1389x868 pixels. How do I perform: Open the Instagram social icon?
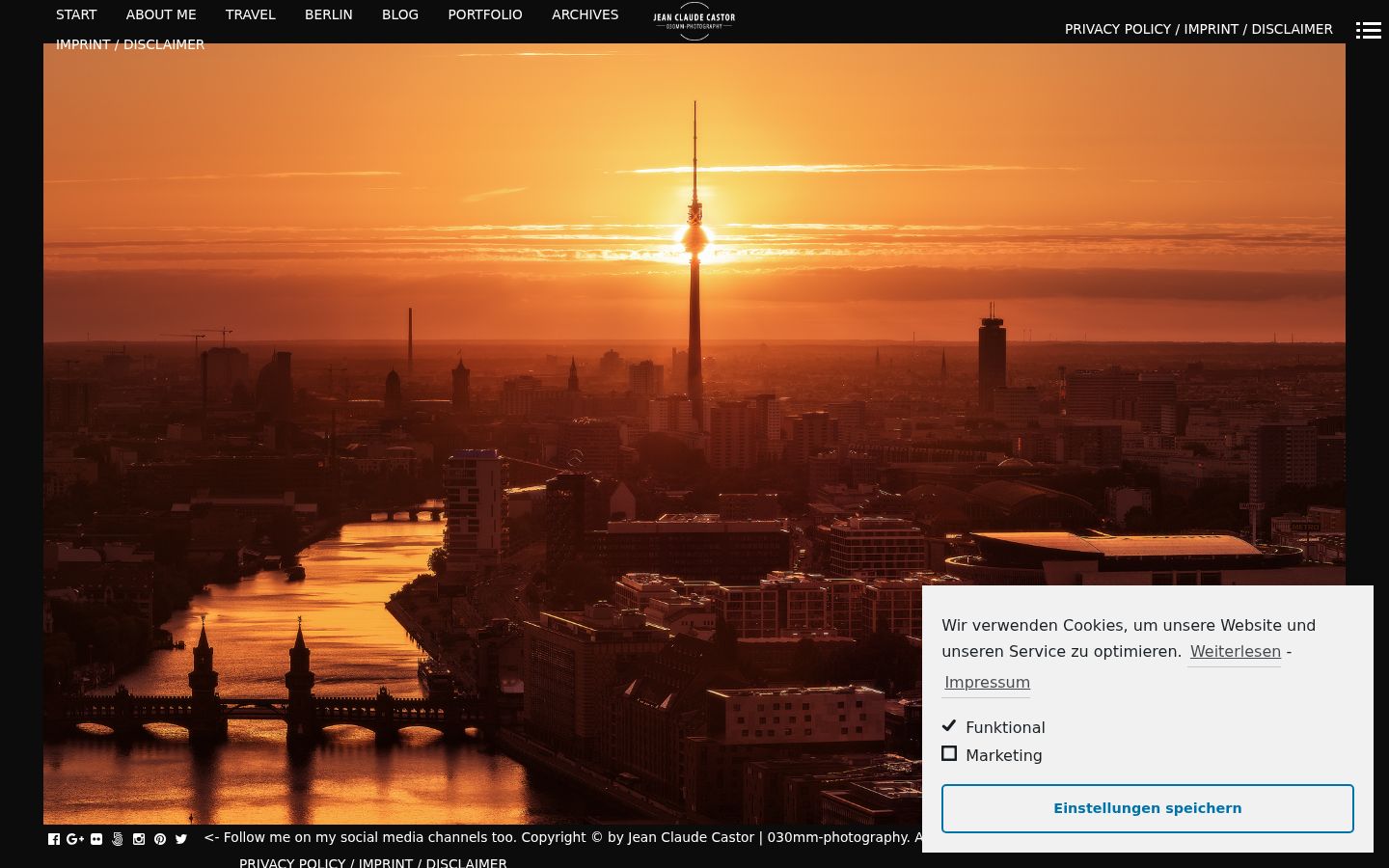139,839
